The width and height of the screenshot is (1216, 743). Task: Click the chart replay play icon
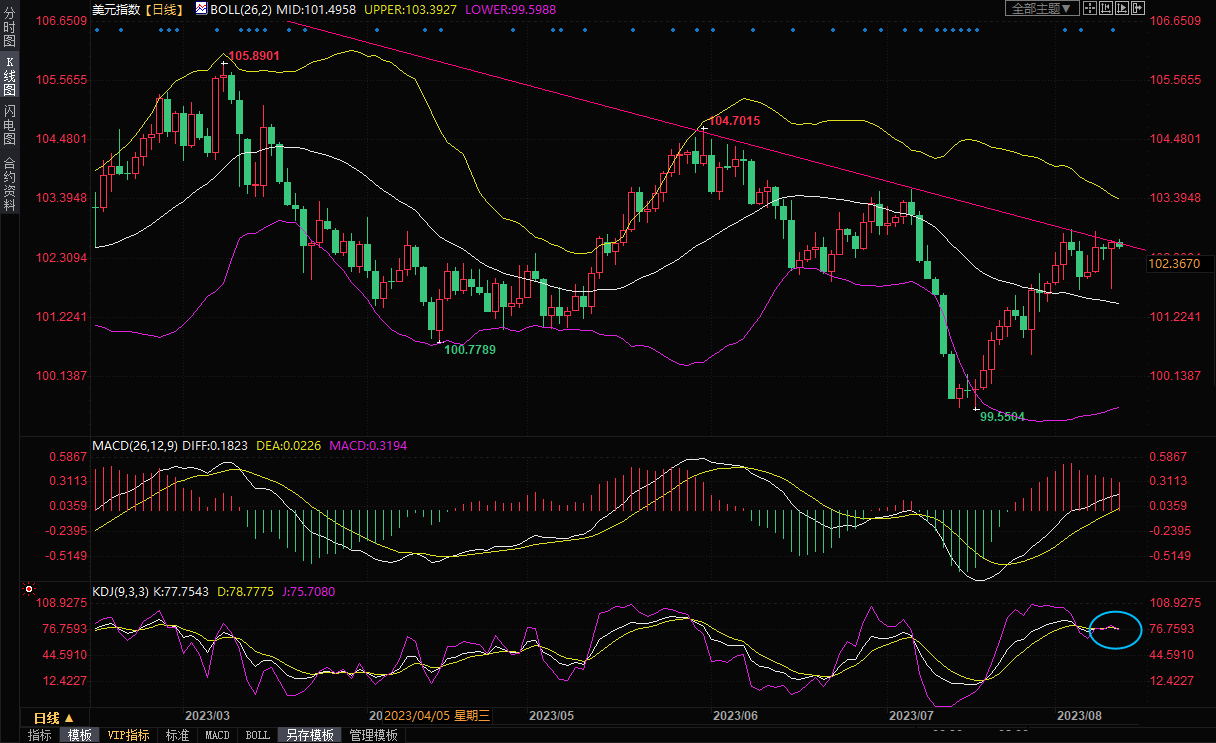click(1121, 8)
